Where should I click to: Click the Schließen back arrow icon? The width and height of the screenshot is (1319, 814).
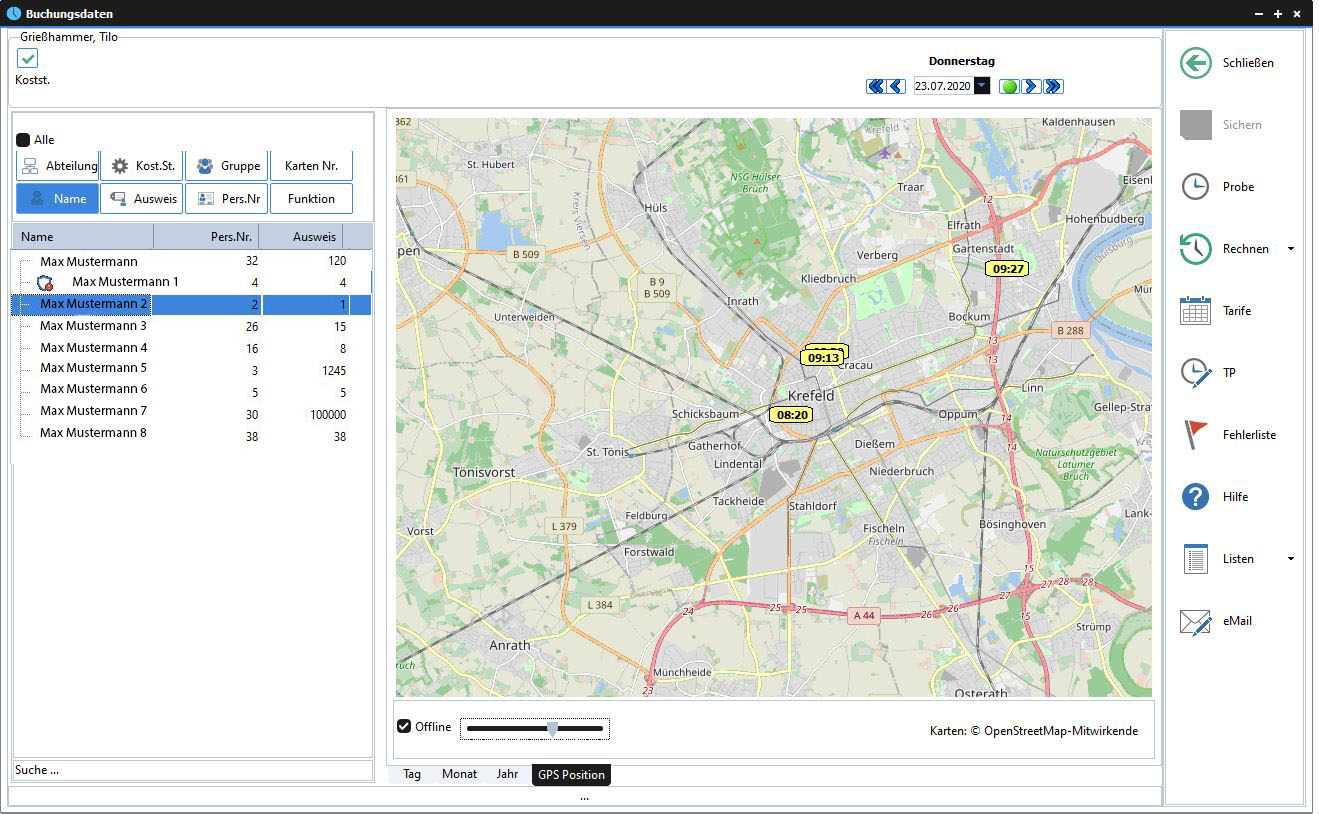[x=1196, y=63]
